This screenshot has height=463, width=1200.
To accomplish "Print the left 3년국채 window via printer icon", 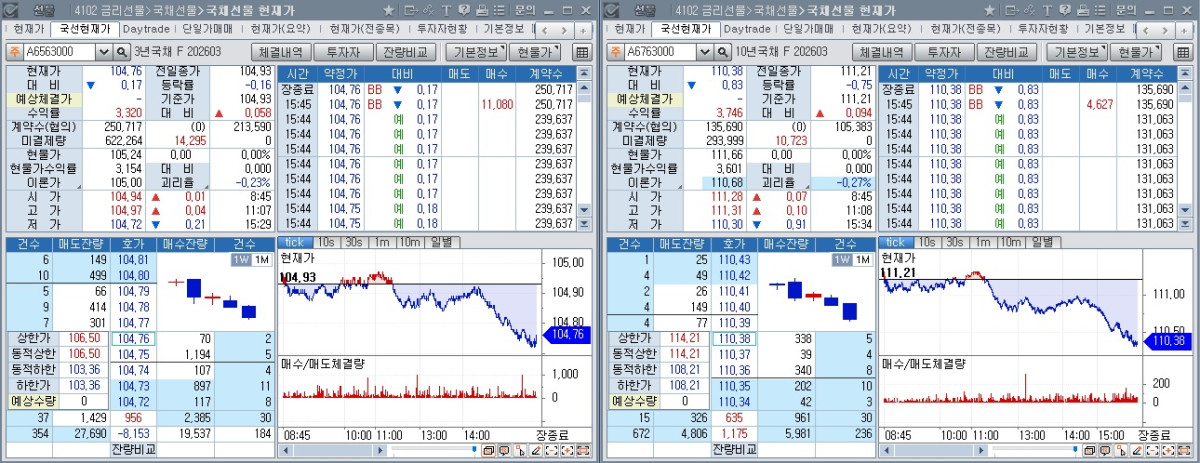I will [x=482, y=10].
